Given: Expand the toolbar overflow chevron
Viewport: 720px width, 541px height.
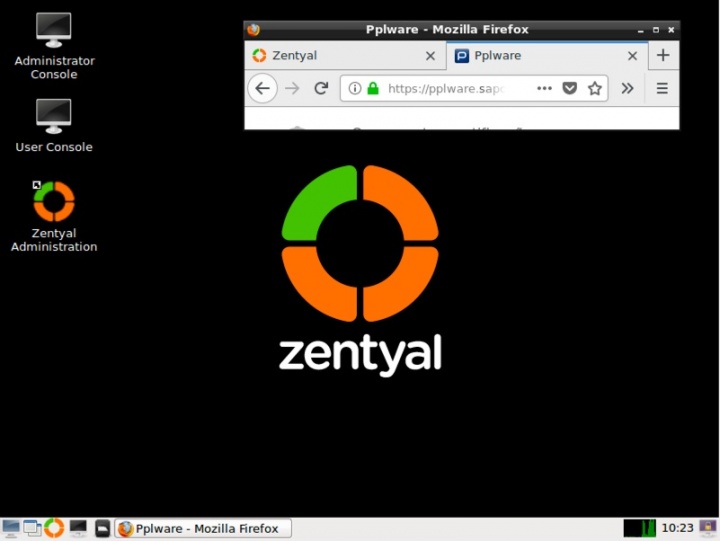Looking at the screenshot, I should (x=628, y=88).
